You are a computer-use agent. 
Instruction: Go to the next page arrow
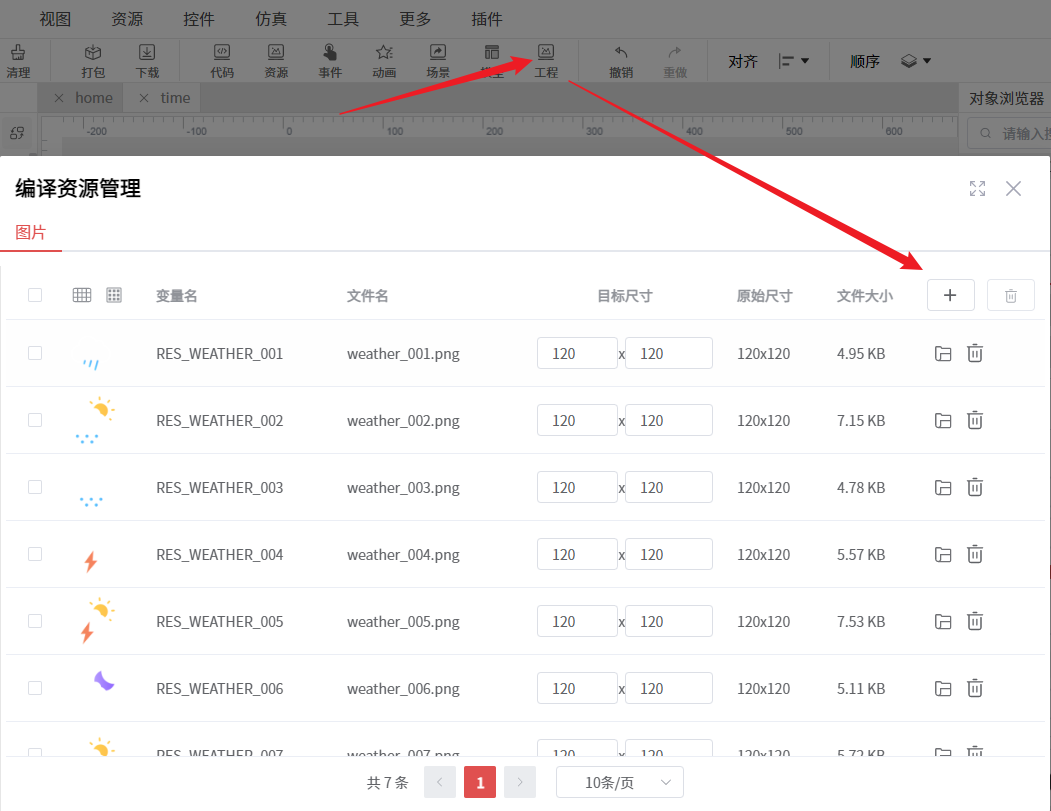[x=520, y=782]
